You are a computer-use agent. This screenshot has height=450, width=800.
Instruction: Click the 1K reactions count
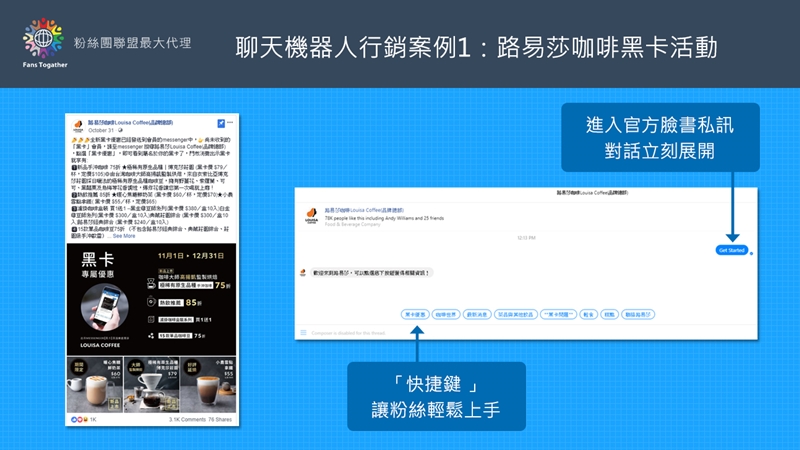(x=93, y=419)
